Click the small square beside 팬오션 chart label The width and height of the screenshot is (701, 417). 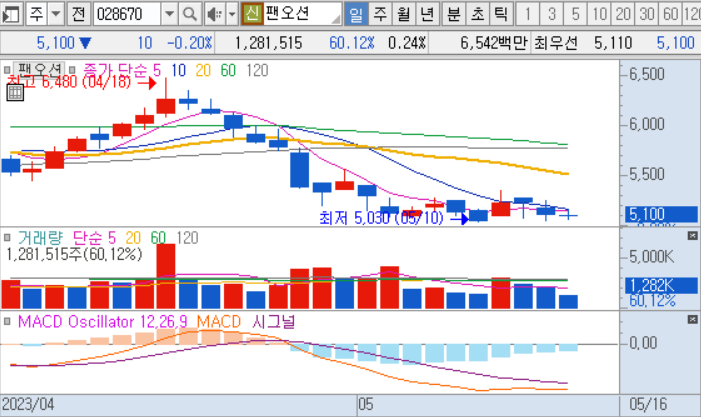pyautogui.click(x=7, y=70)
